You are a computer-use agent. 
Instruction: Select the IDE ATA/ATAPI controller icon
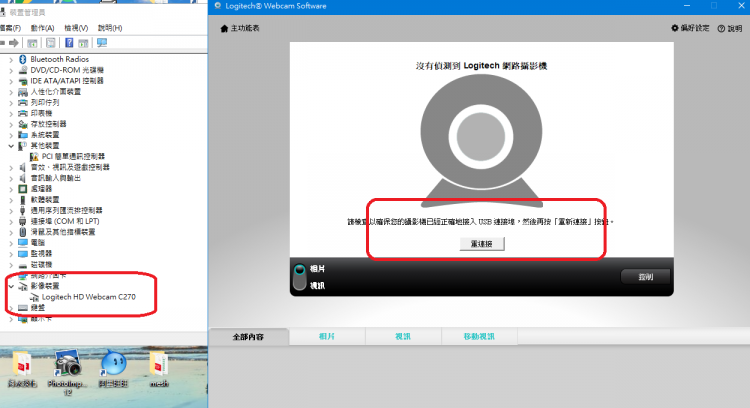click(22, 81)
